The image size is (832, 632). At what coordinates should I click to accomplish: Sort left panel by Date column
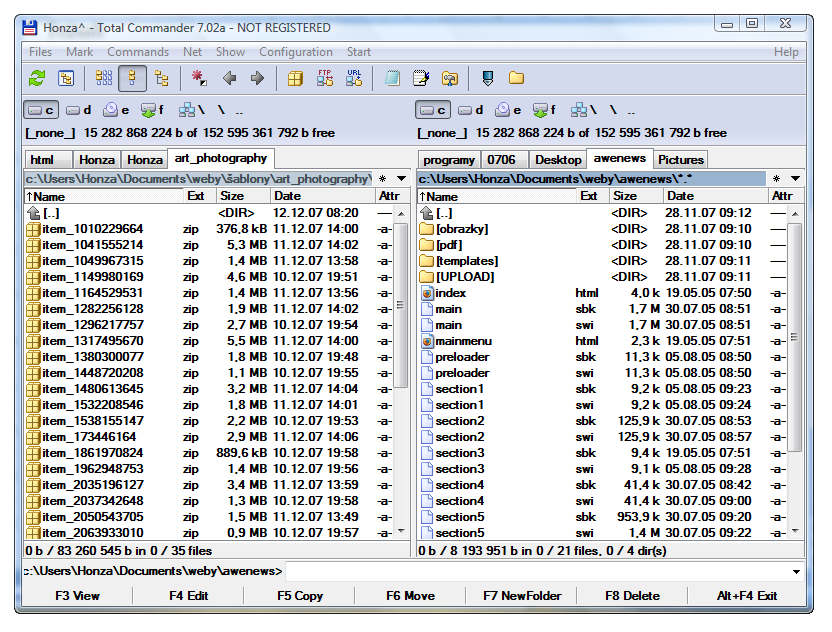(322, 196)
